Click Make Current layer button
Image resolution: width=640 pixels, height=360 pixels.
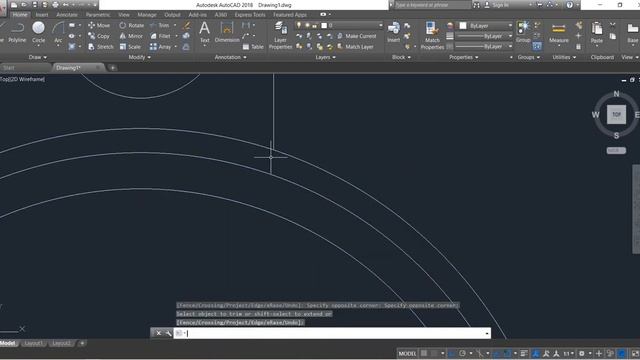point(356,36)
